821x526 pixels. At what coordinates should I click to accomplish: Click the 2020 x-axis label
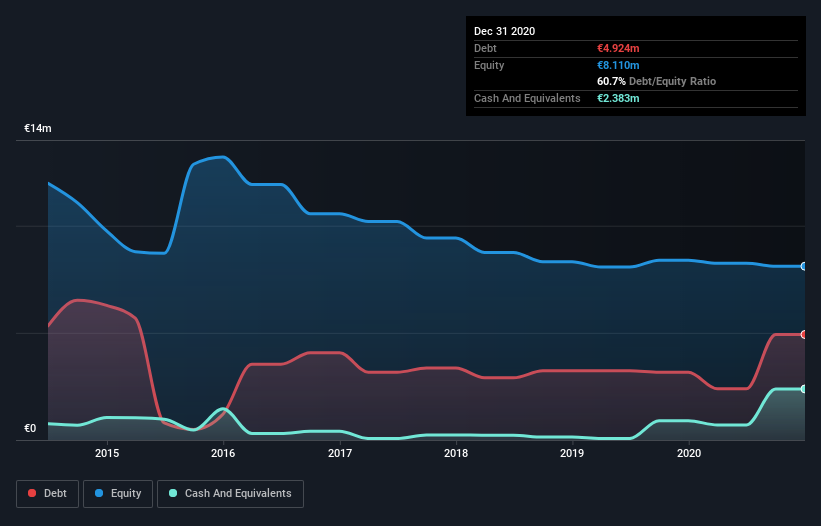[689, 453]
